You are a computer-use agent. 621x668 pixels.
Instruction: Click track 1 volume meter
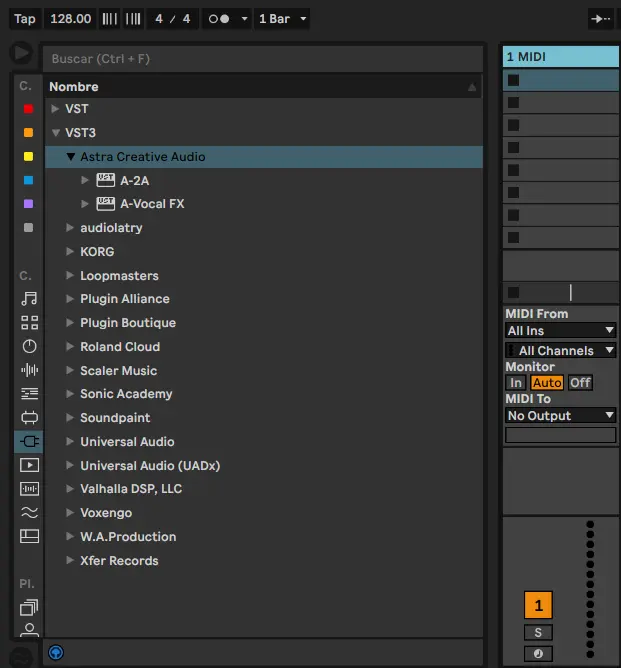click(x=590, y=590)
